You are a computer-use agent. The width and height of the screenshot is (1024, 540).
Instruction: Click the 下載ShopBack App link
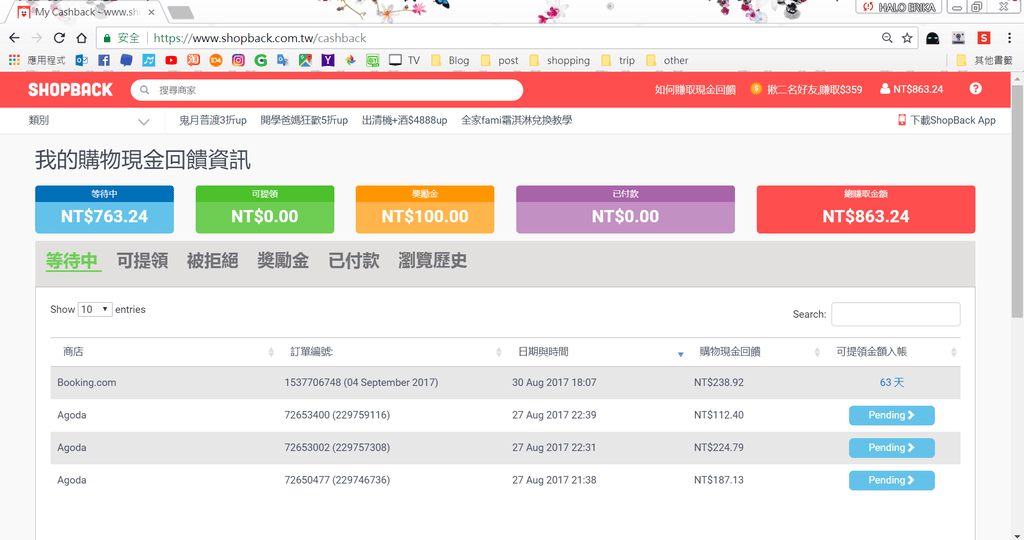pos(946,120)
